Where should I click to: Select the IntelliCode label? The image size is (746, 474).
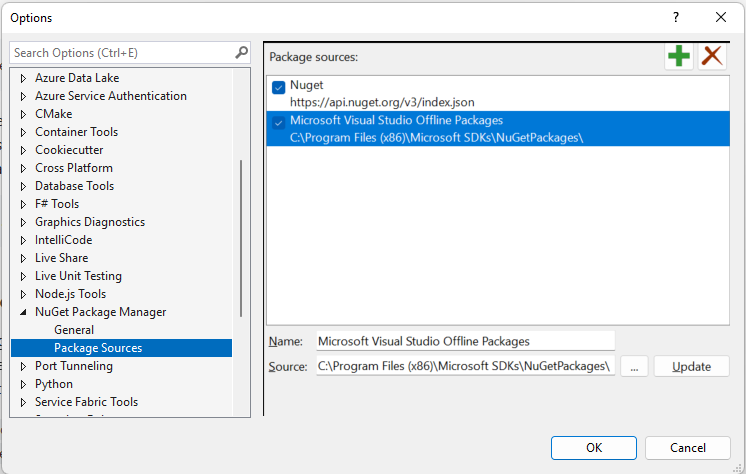coord(63,240)
